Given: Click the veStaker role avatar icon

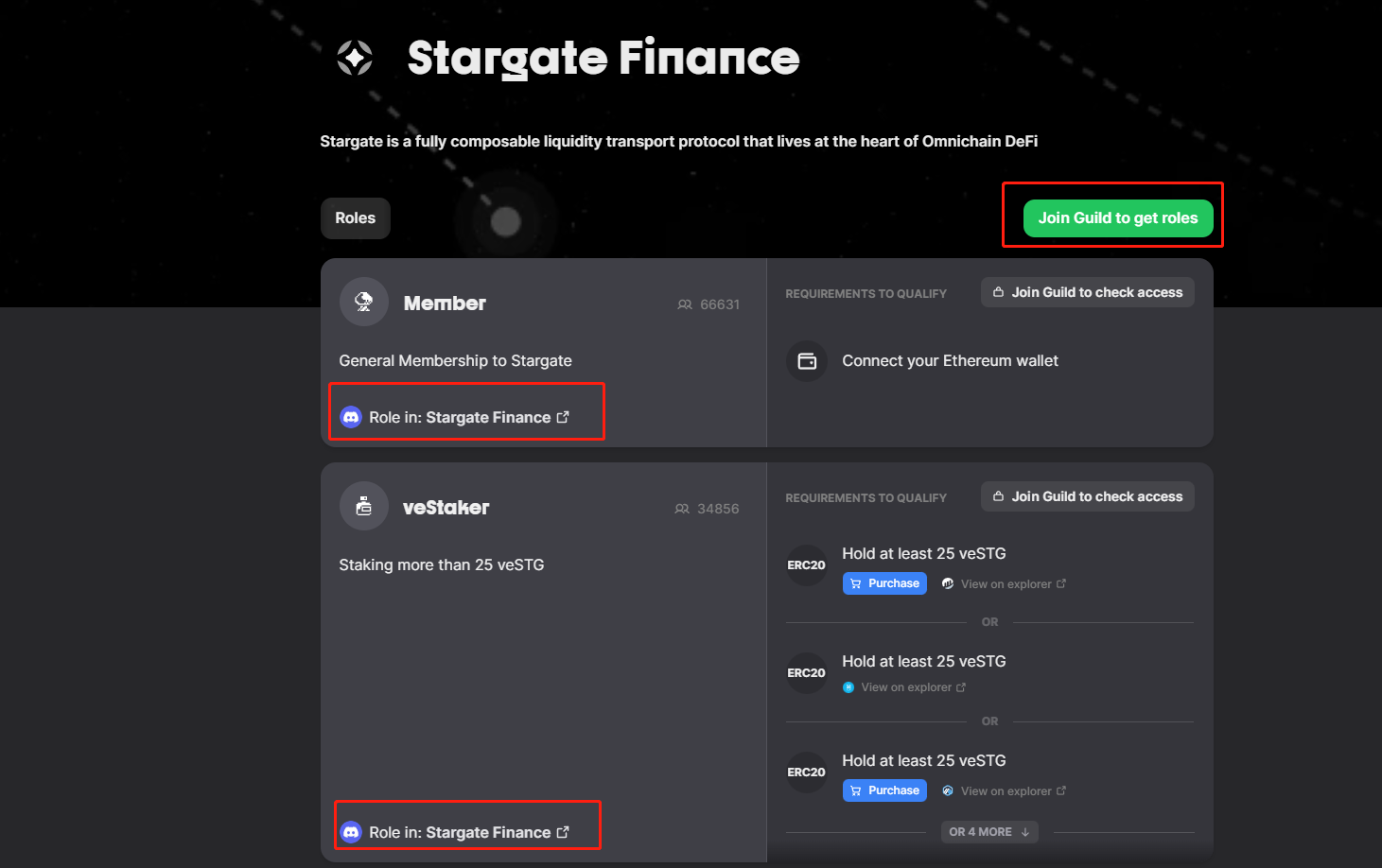Looking at the screenshot, I should coord(364,506).
